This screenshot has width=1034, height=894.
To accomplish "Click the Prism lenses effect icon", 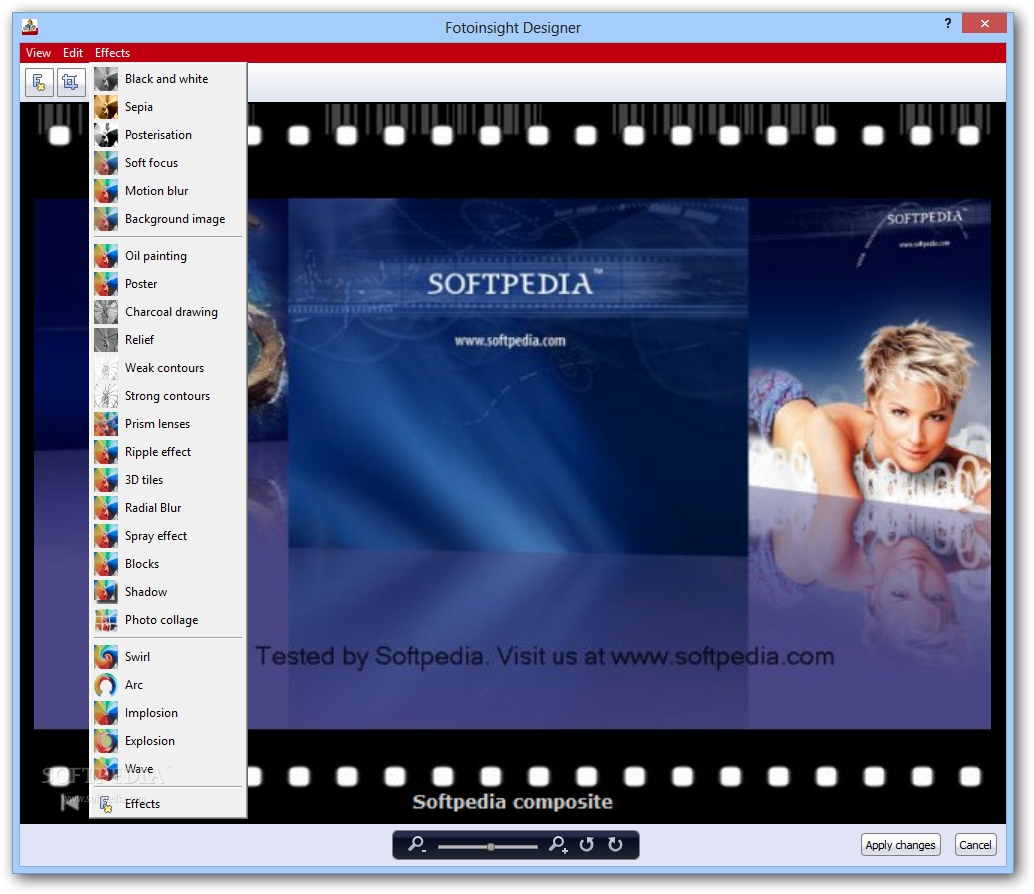I will click(x=106, y=424).
